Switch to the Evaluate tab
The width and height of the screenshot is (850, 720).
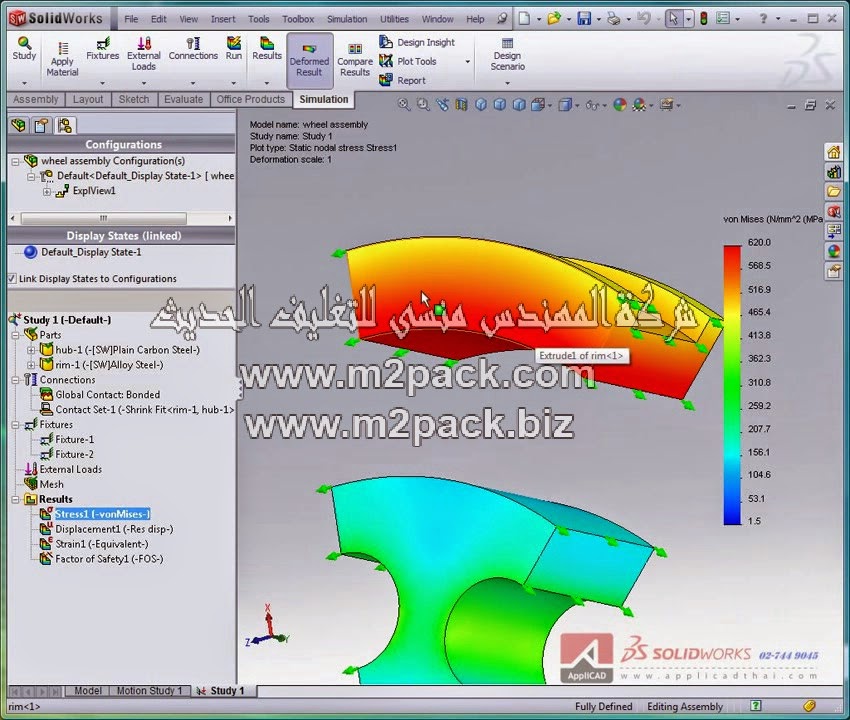coord(183,99)
